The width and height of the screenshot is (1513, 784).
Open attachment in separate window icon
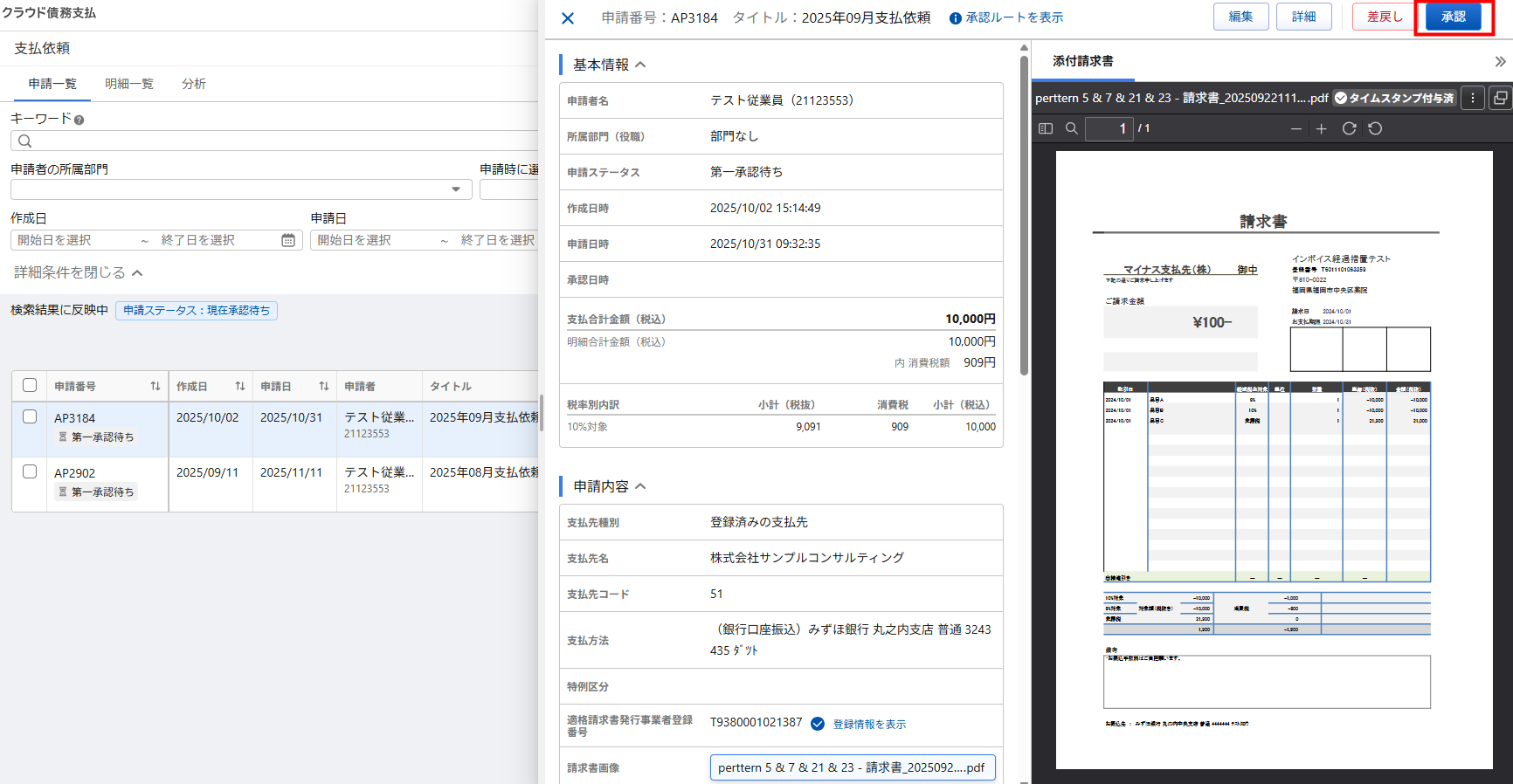1500,98
